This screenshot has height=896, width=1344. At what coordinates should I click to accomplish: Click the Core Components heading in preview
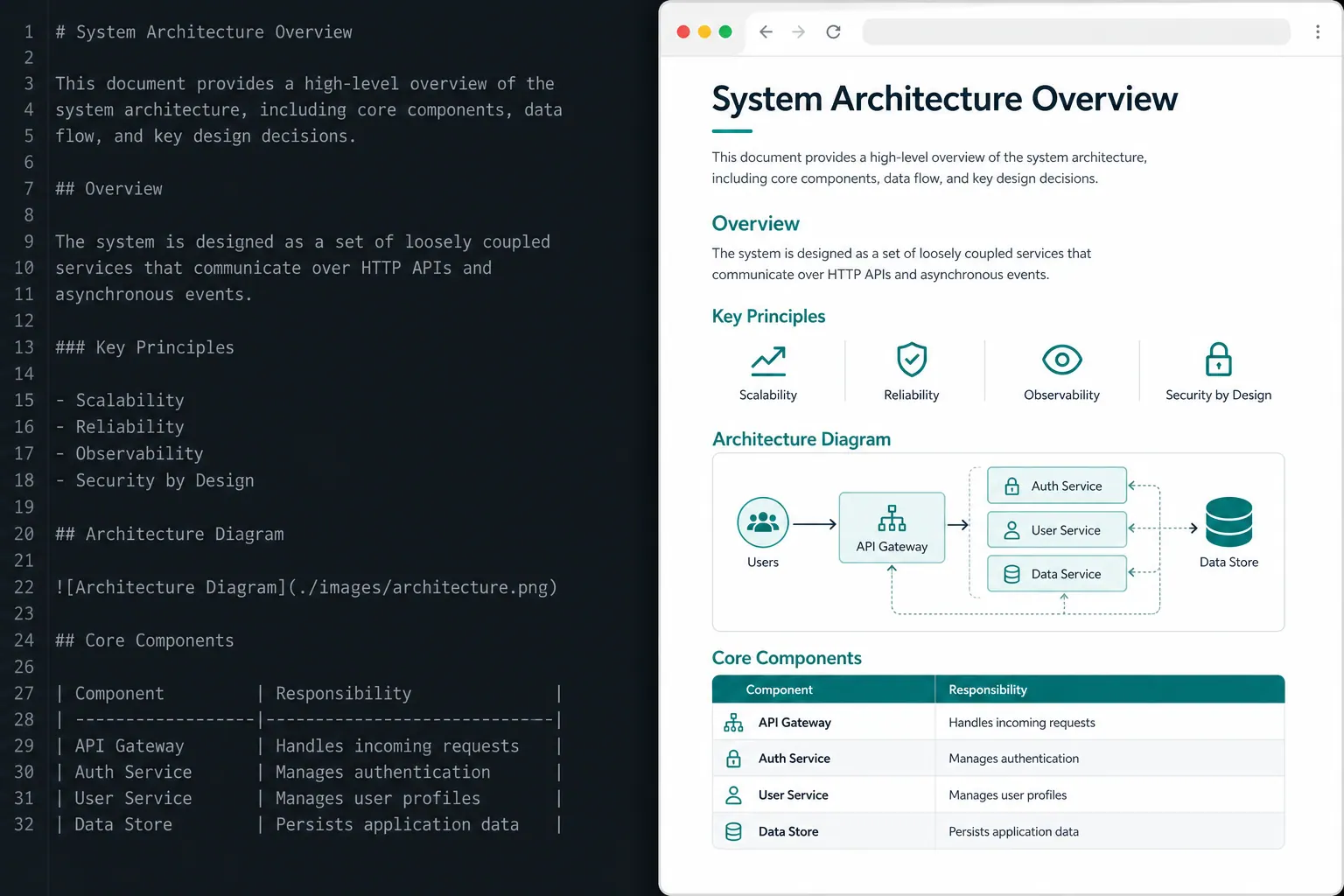787,658
